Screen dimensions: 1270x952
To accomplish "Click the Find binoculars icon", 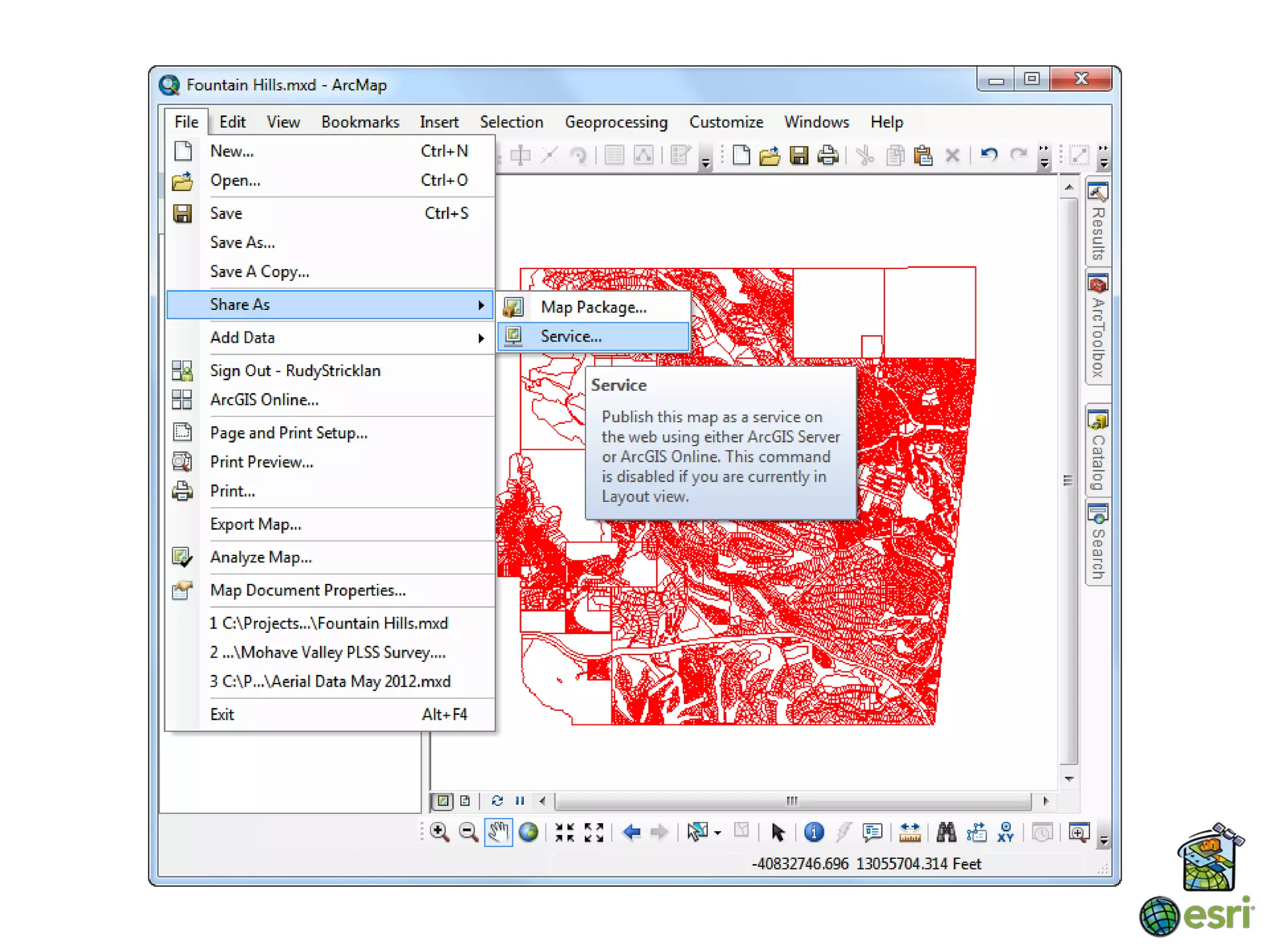I will [946, 832].
